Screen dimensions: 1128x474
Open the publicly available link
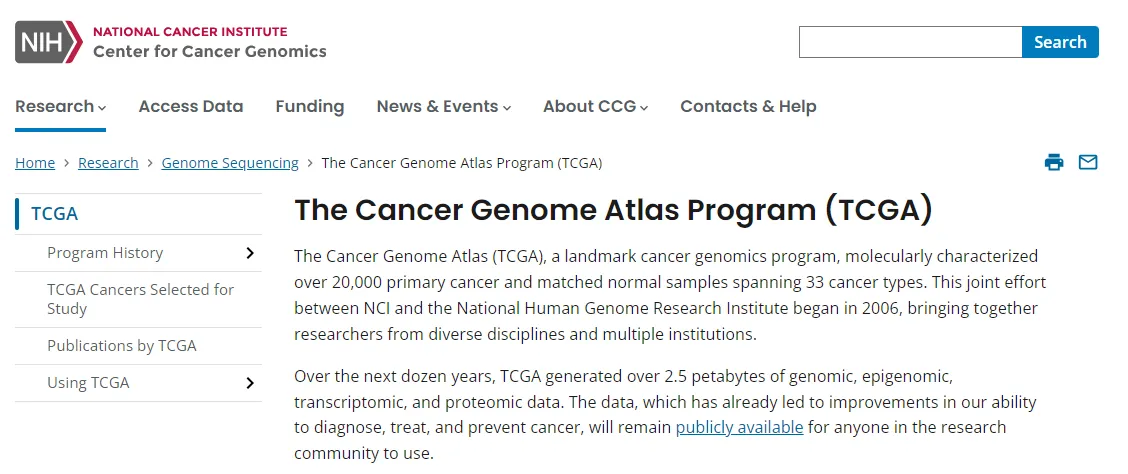click(739, 427)
